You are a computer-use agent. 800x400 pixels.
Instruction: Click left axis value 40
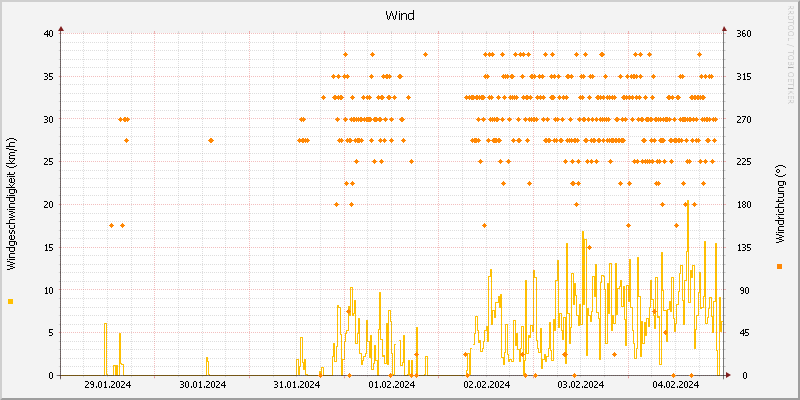click(49, 34)
